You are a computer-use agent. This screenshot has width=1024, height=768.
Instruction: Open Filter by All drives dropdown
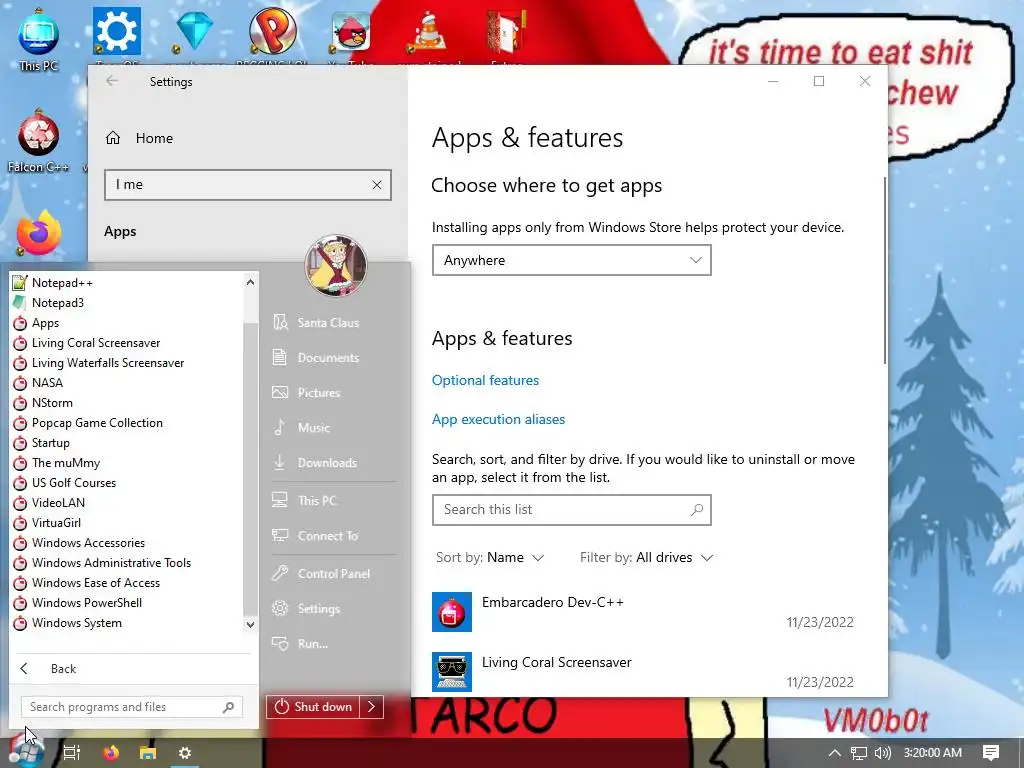tap(647, 558)
